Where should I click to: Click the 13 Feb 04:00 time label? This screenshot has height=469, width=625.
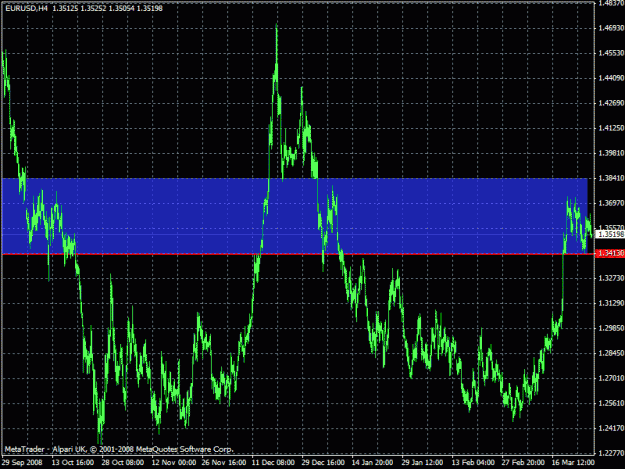(473, 463)
